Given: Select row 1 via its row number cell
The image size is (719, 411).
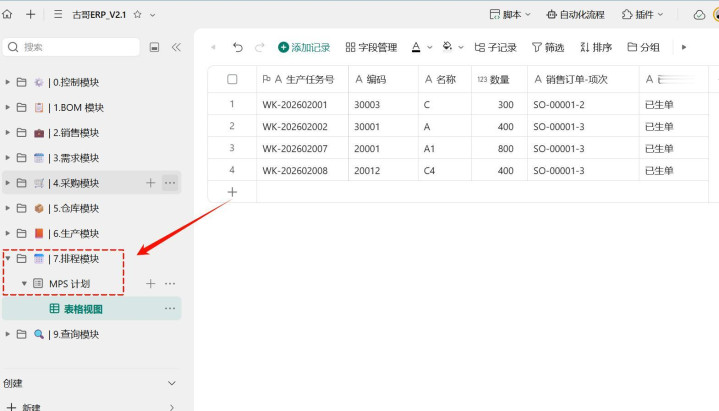Looking at the screenshot, I should coord(232,104).
